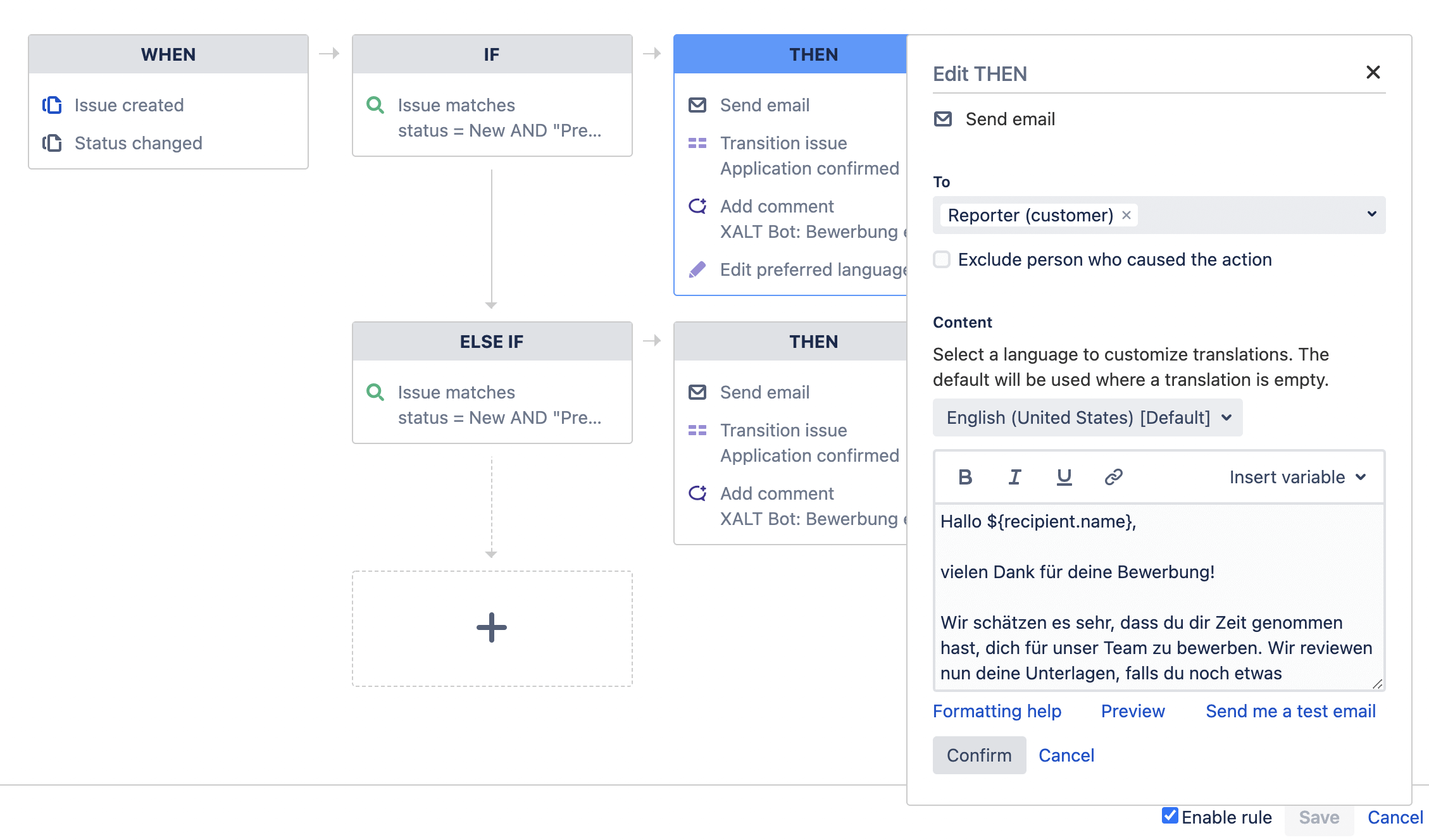The height and width of the screenshot is (840, 1429).
Task: Open the language selection dropdown
Action: (1085, 418)
